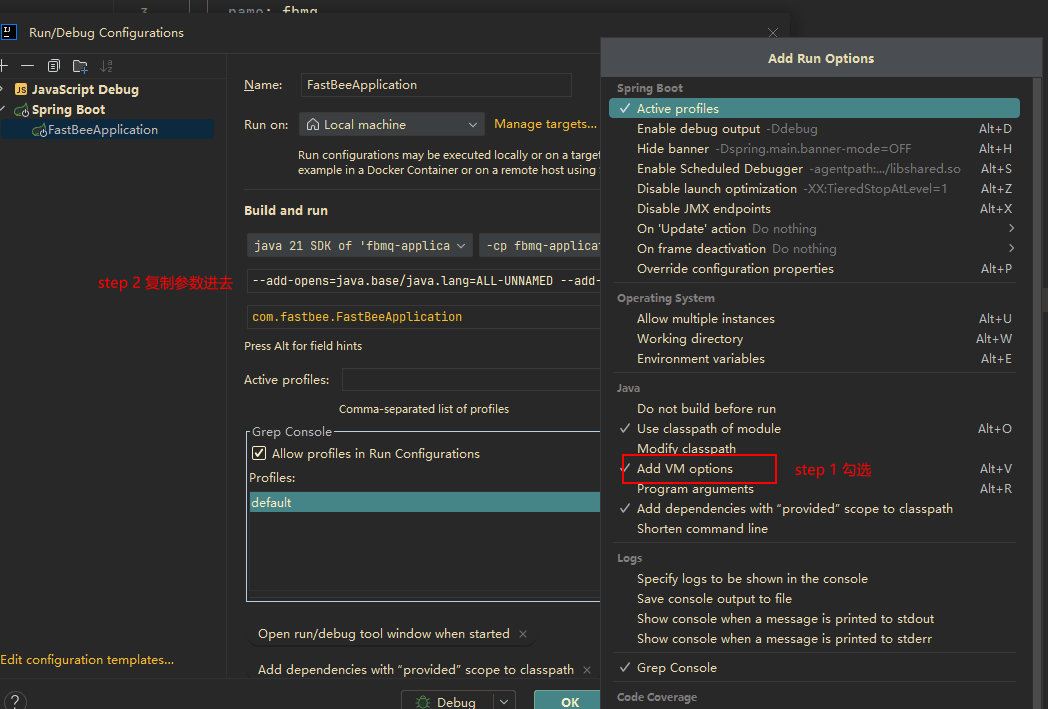
Task: Click the debug bug icon on Debug button
Action: pos(422,702)
